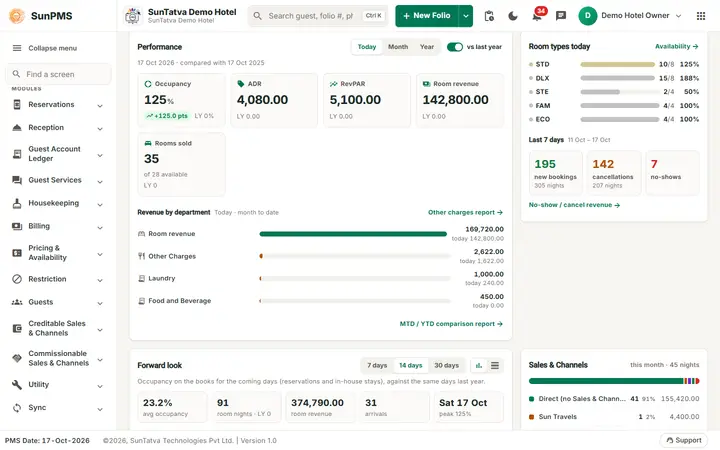Click the Occupancy 125% card

pos(181,100)
